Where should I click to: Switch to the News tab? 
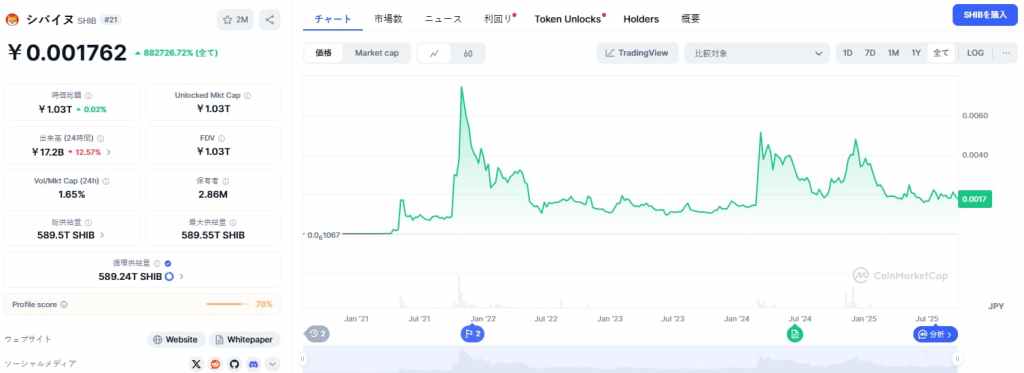(x=443, y=19)
